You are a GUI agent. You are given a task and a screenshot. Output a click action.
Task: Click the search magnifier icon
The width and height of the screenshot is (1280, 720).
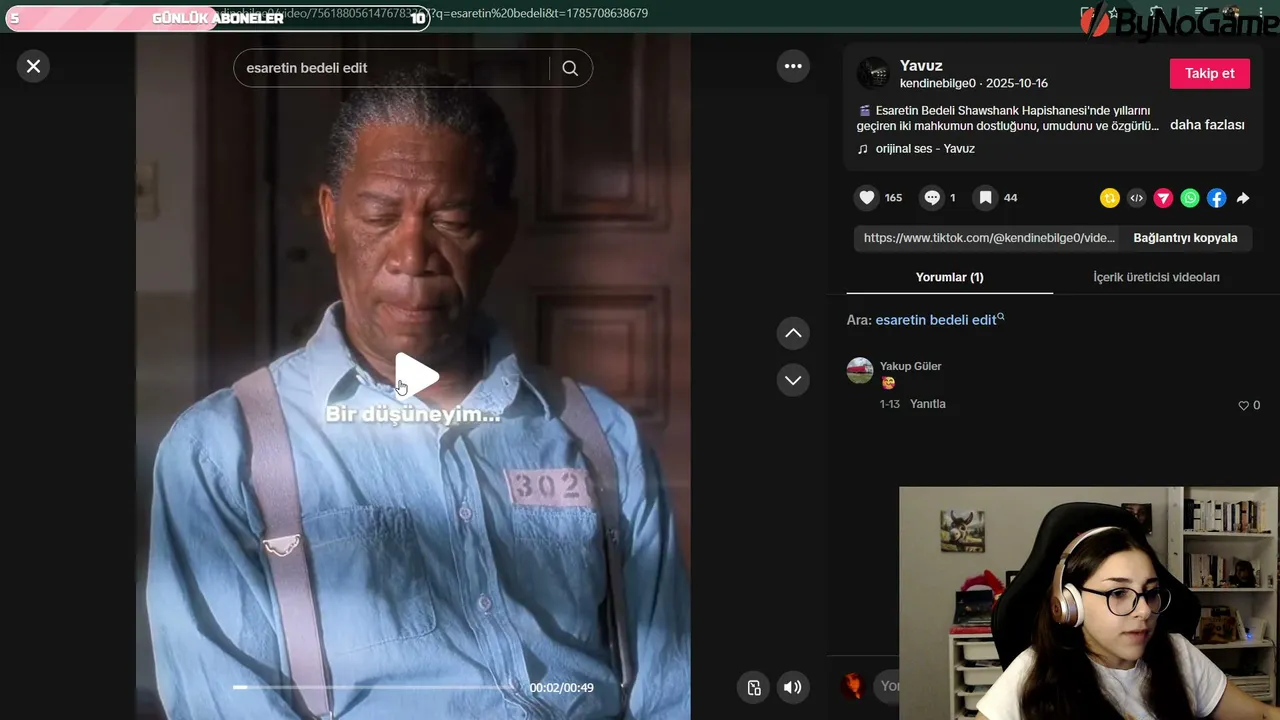tap(570, 68)
